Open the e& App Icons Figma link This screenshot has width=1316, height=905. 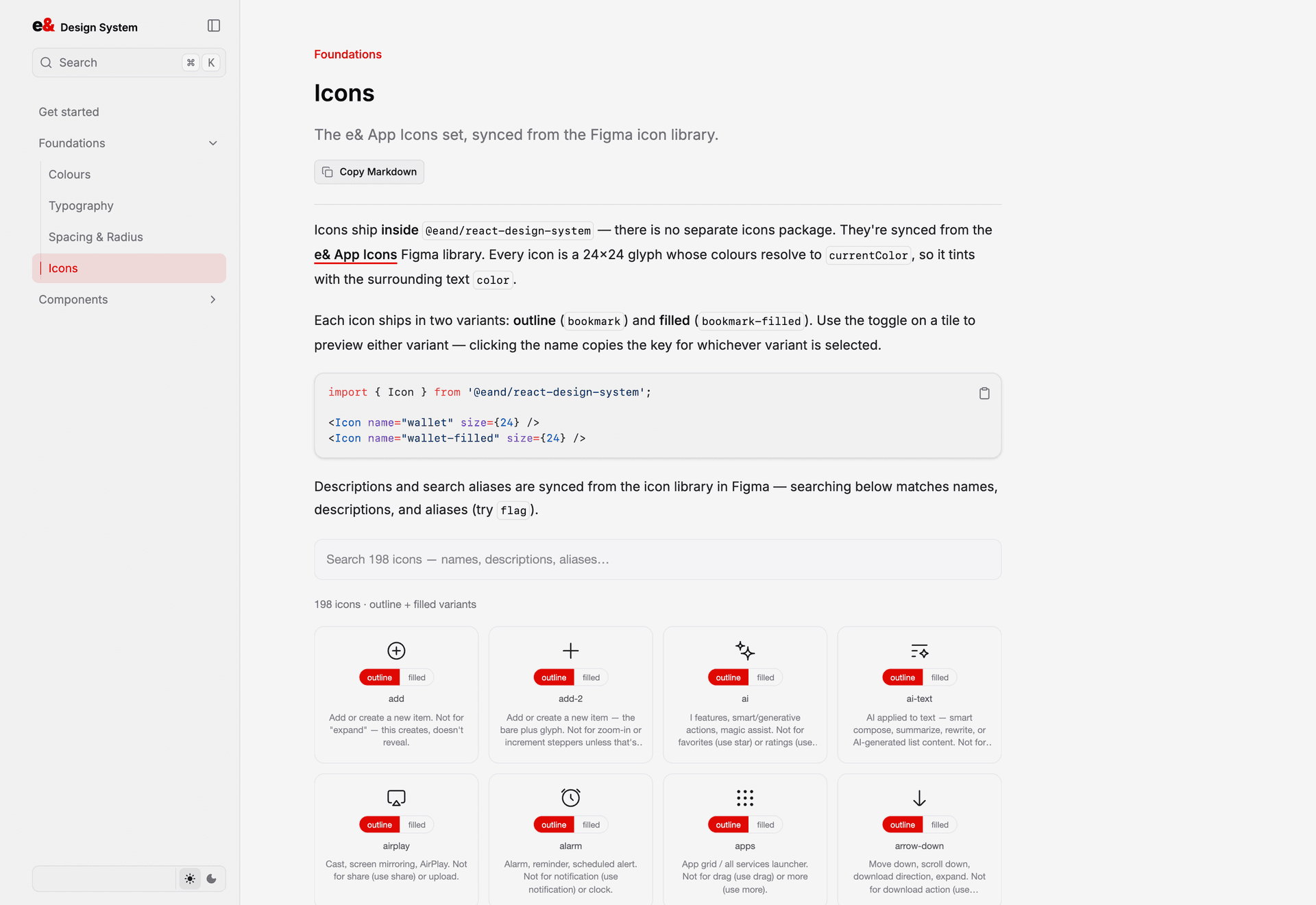click(x=356, y=254)
